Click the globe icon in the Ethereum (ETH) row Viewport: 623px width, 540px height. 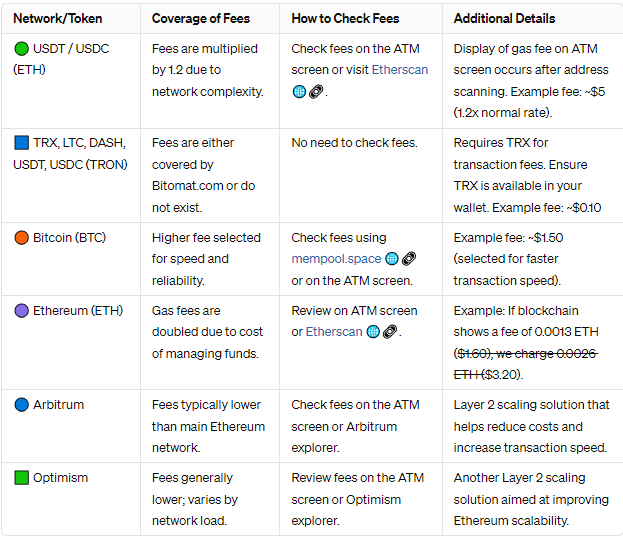(x=372, y=332)
